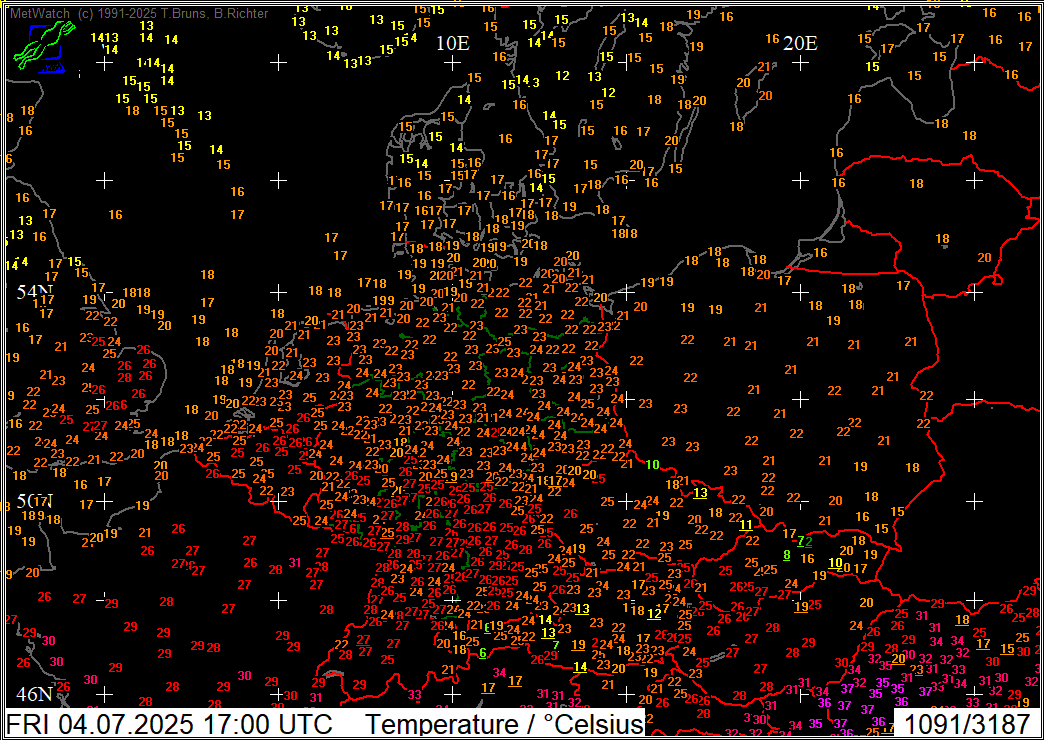Click the FRI 04.07.2025 17:00 UTC timestamp
This screenshot has height=740, width=1044.
[x=169, y=723]
